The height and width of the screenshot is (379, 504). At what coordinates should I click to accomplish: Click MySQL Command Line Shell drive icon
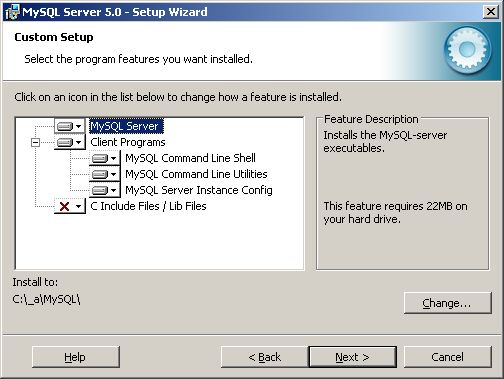point(100,158)
